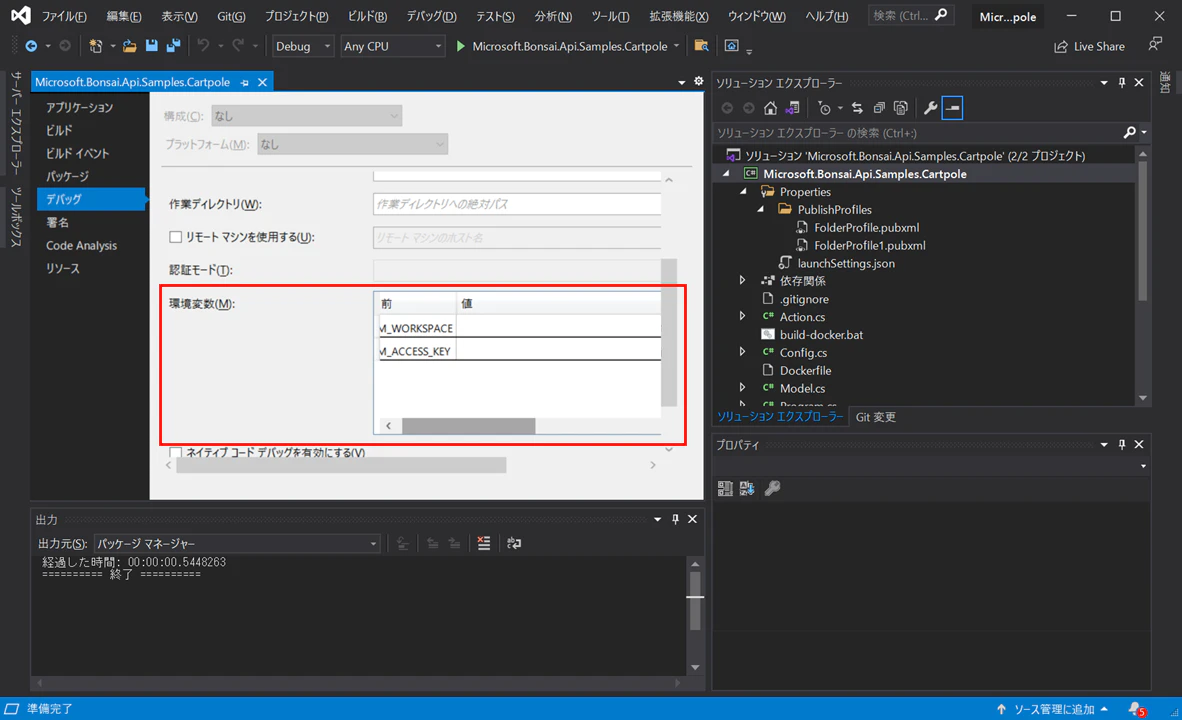Open Properties via the wrench icon
1182x720 pixels.
pyautogui.click(x=931, y=108)
